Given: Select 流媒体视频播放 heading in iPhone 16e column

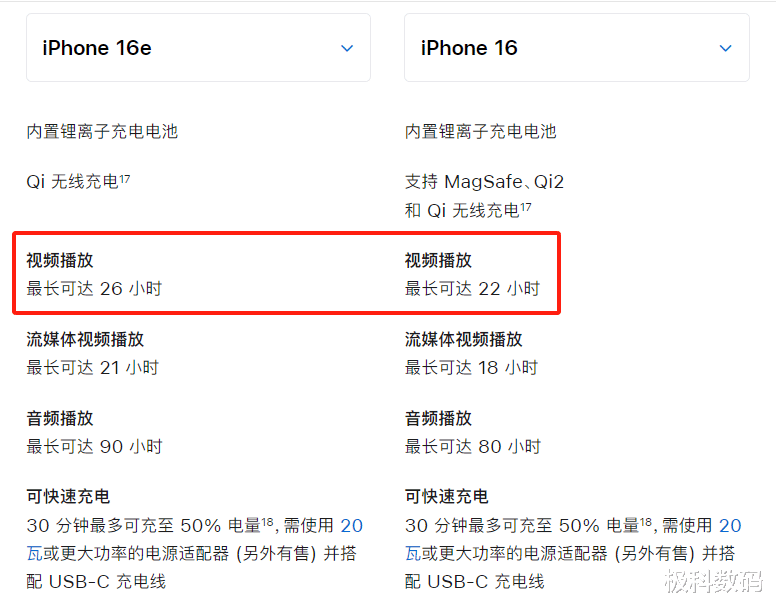Looking at the screenshot, I should (85, 339).
